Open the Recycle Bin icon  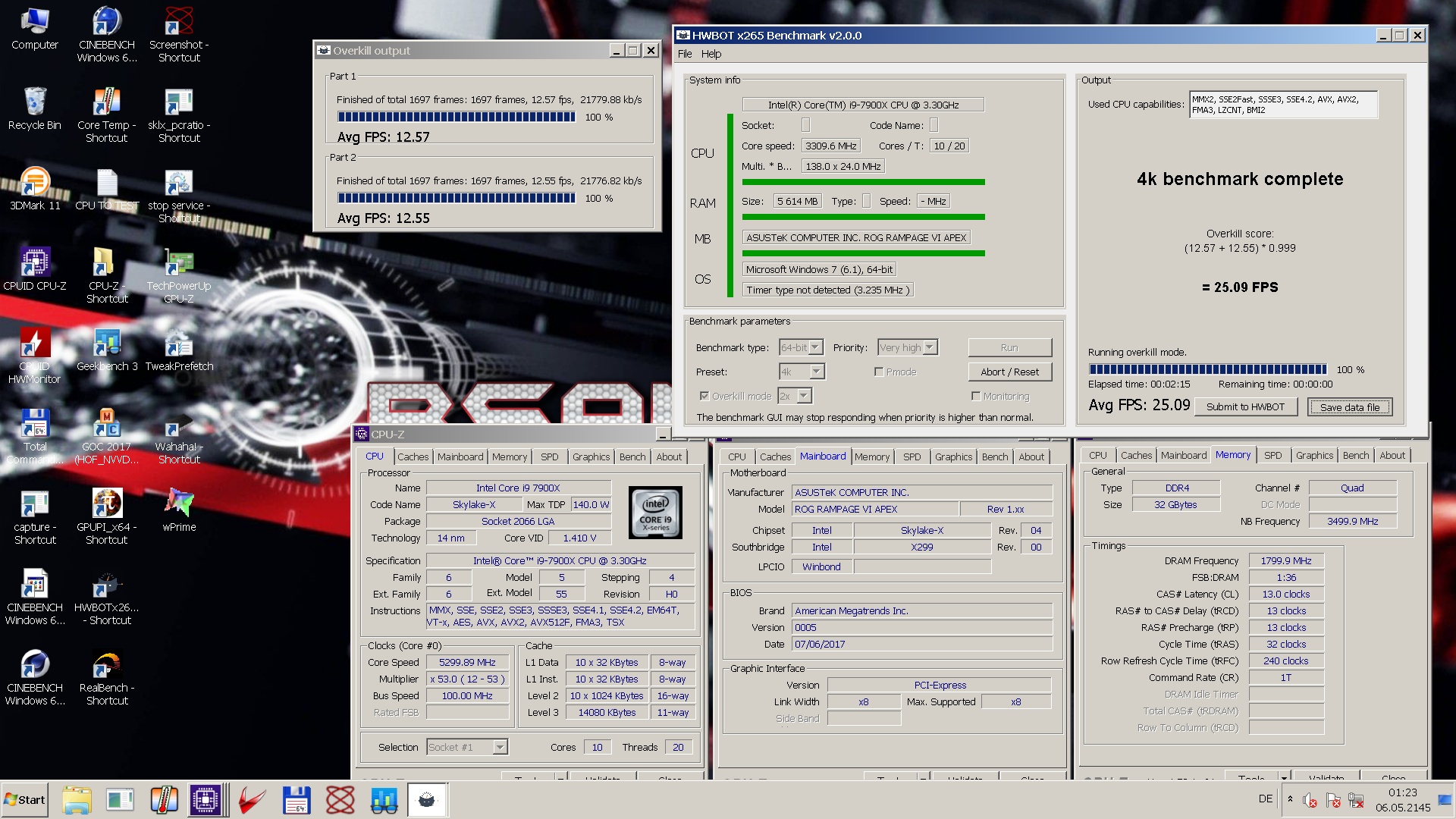pyautogui.click(x=35, y=110)
